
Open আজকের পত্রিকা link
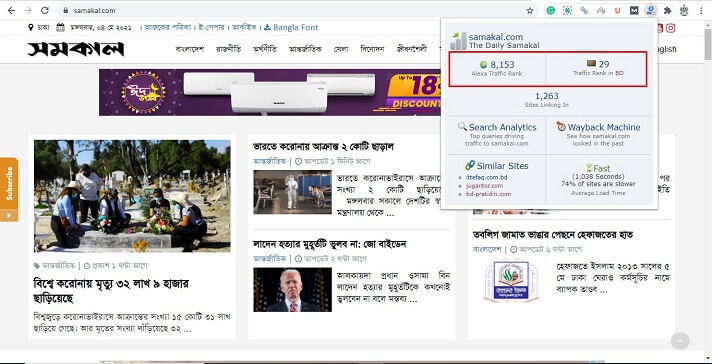168,27
